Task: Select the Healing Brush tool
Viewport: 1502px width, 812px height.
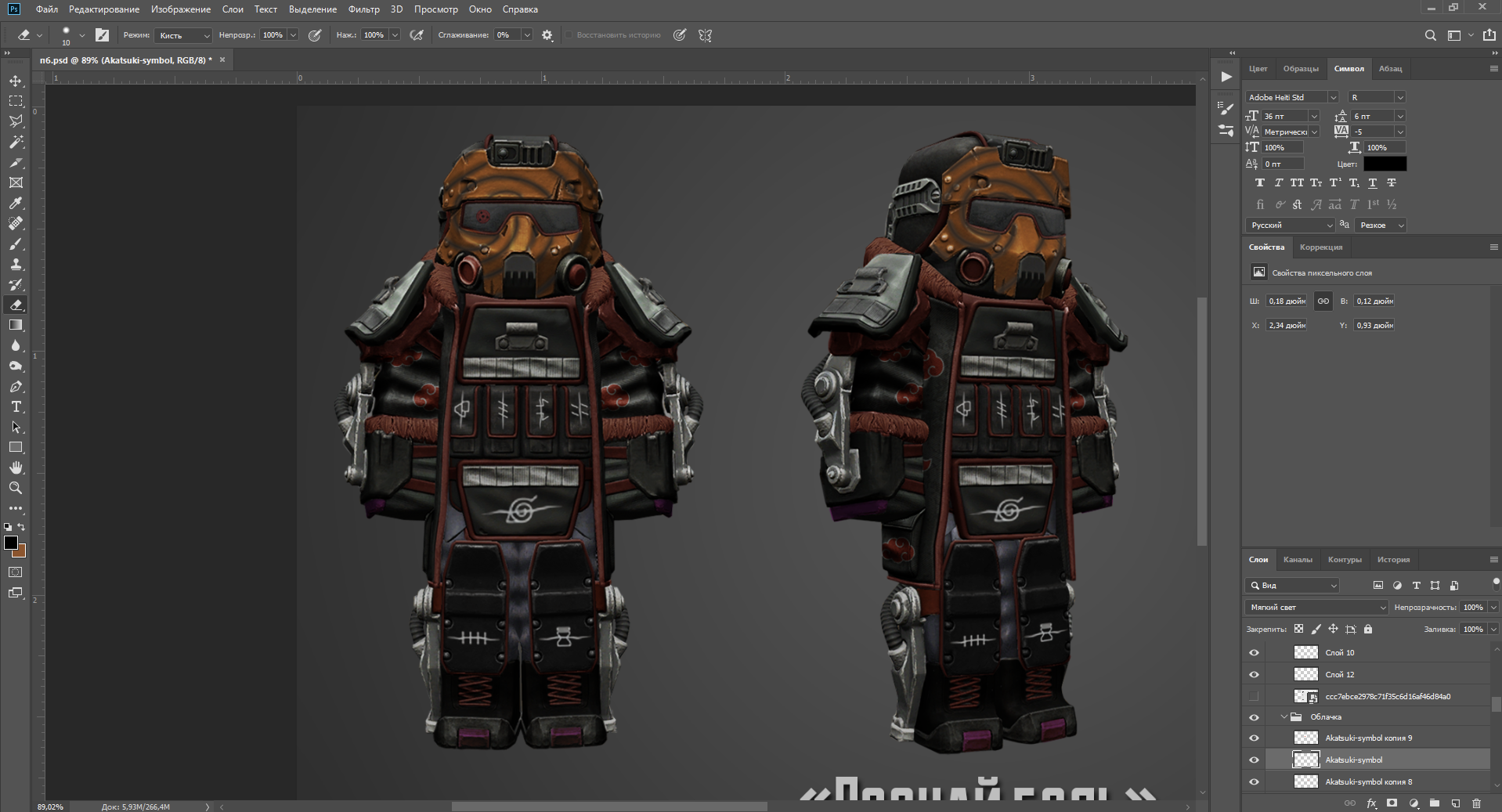Action: point(16,223)
